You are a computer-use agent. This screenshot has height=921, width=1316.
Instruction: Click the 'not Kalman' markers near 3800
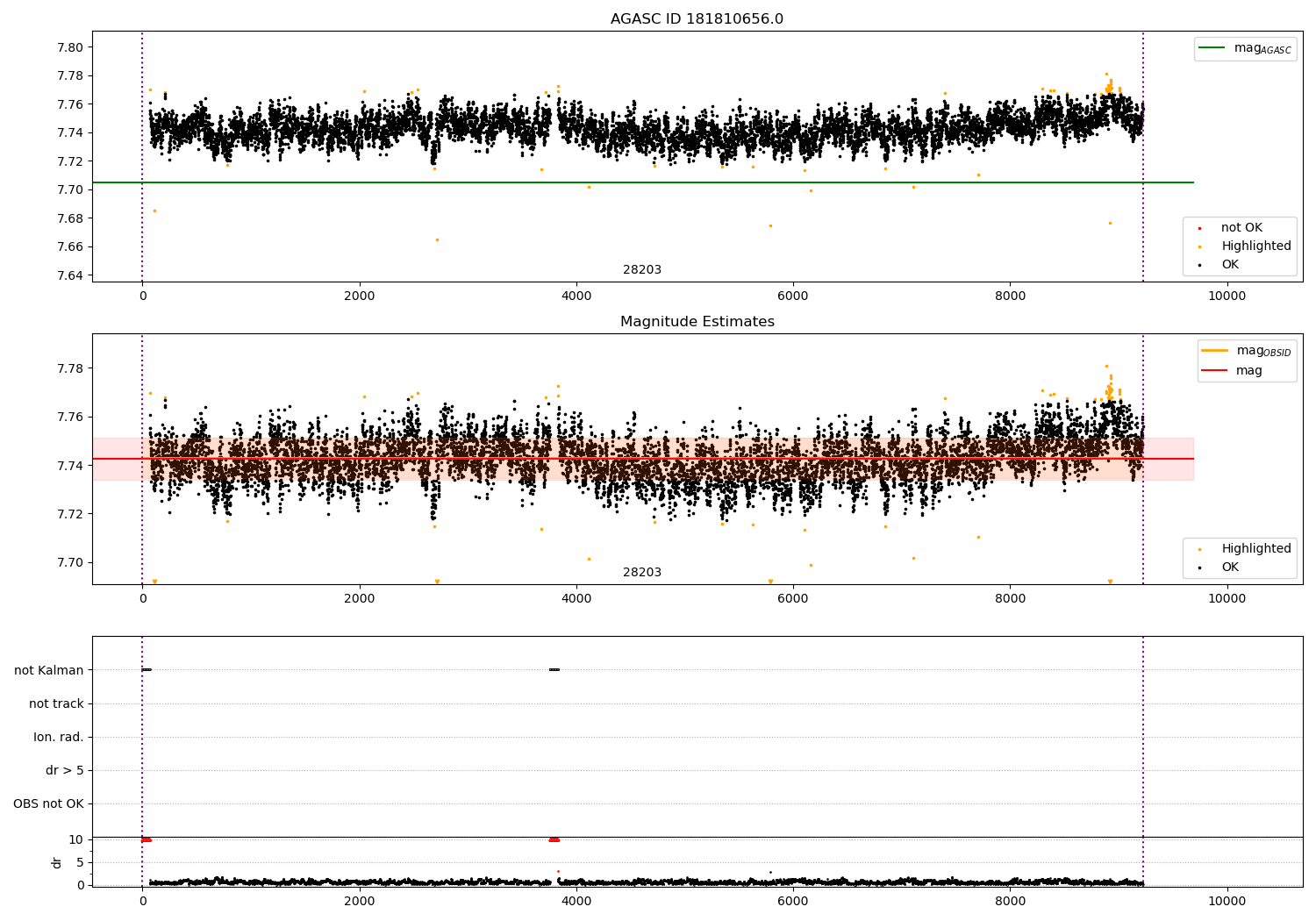[x=554, y=670]
